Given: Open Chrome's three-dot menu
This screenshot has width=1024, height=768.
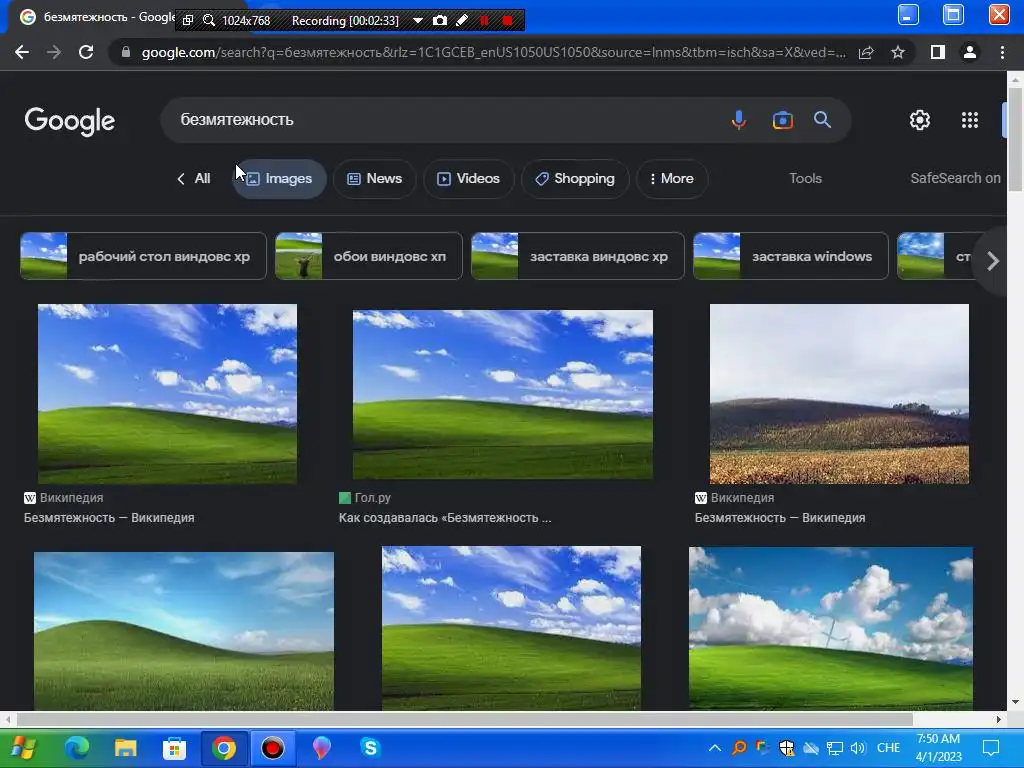Looking at the screenshot, I should 1002,52.
